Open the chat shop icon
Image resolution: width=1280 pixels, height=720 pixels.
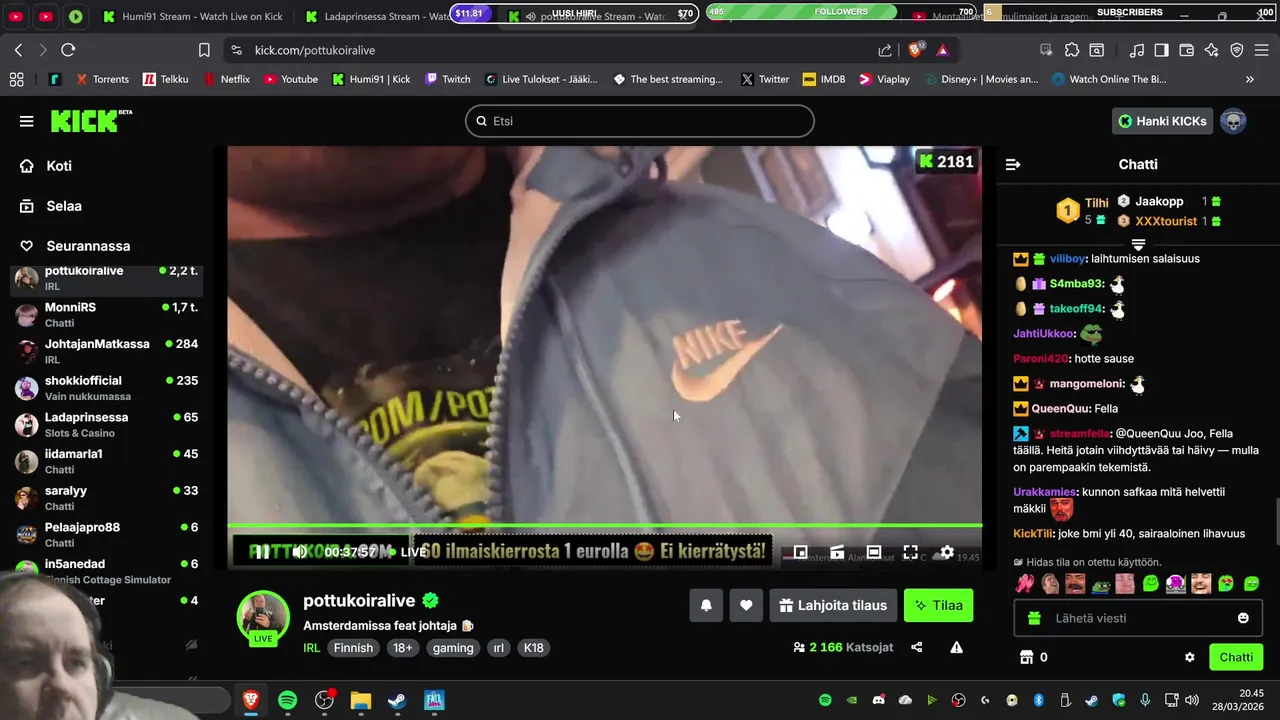(1025, 657)
